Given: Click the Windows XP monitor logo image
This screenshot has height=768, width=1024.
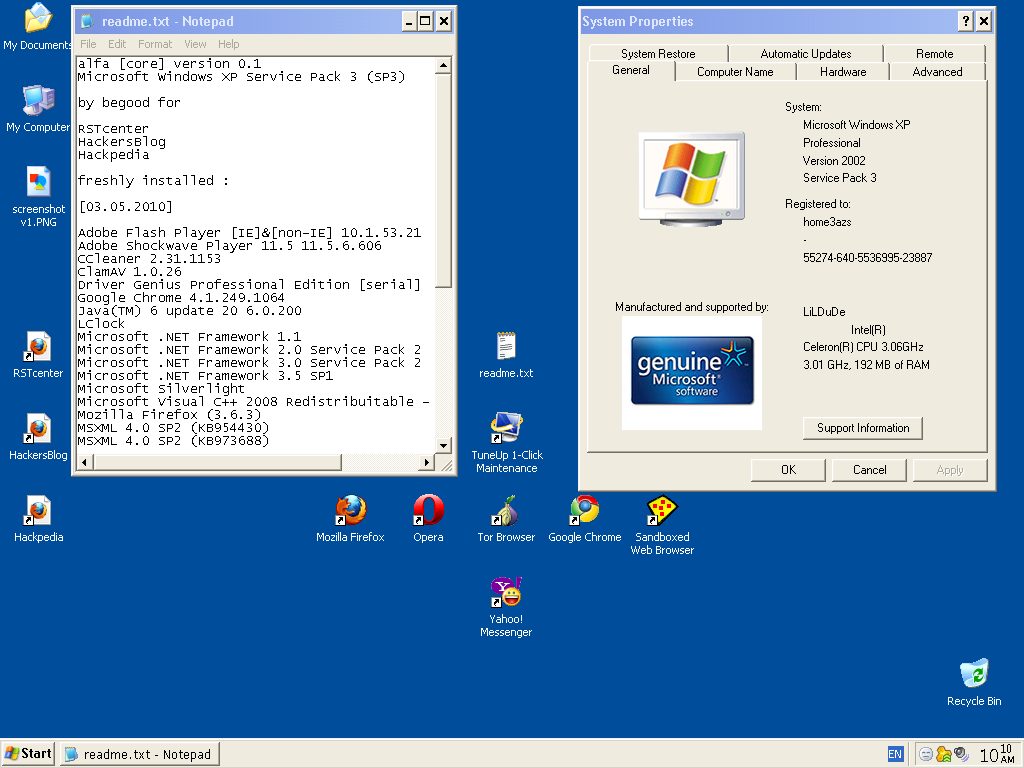Looking at the screenshot, I should pyautogui.click(x=691, y=179).
